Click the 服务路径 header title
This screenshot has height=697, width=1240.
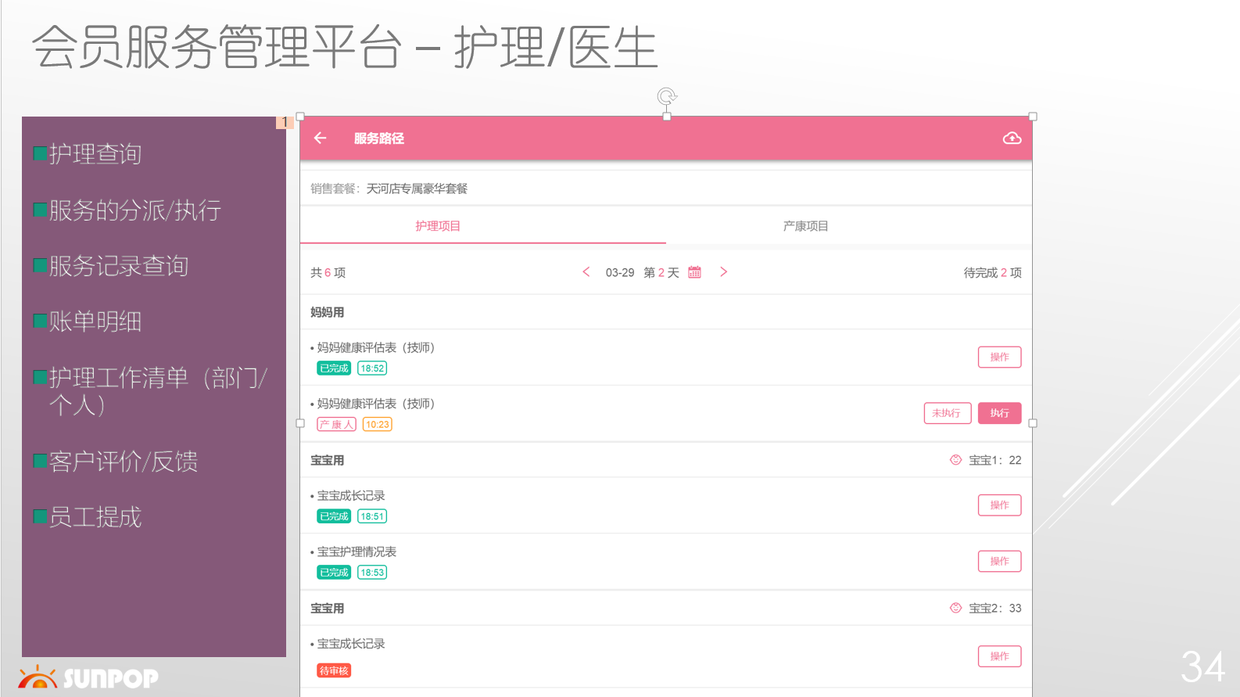tap(379, 138)
